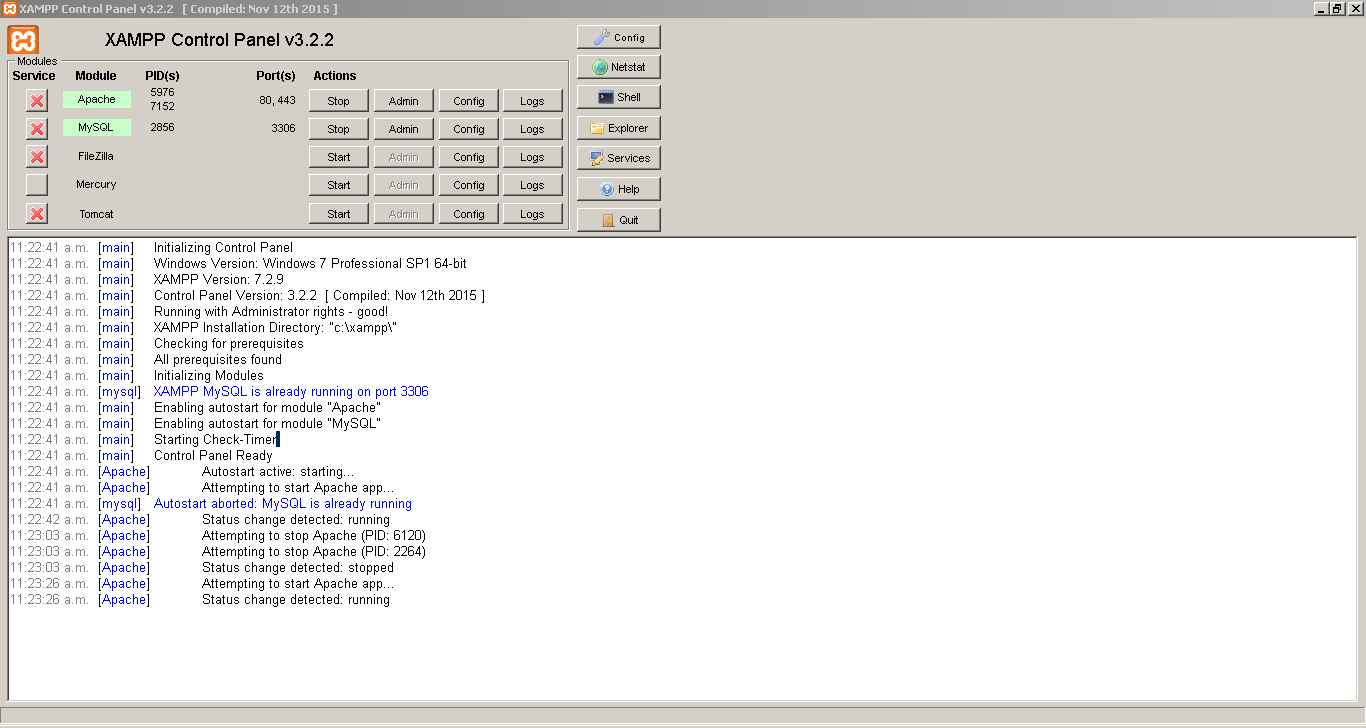1366x728 pixels.
Task: Open Apache Config menu
Action: (468, 101)
